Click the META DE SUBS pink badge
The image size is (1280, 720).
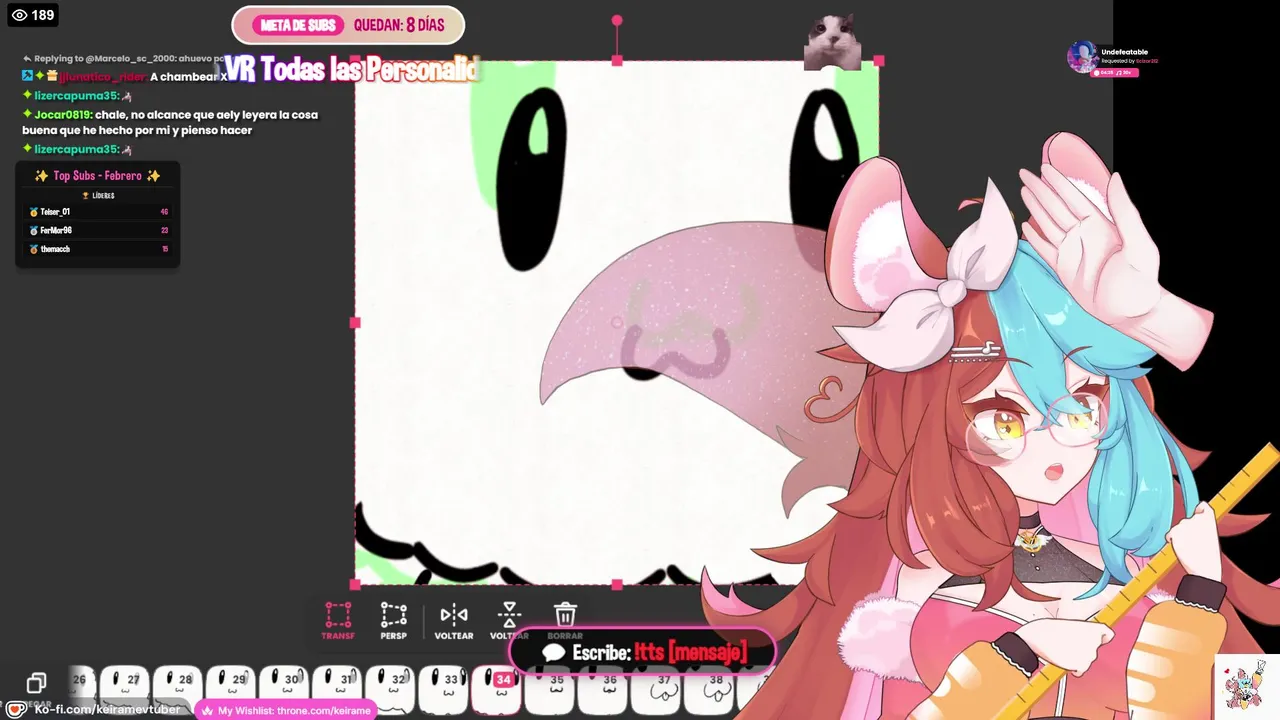298,25
